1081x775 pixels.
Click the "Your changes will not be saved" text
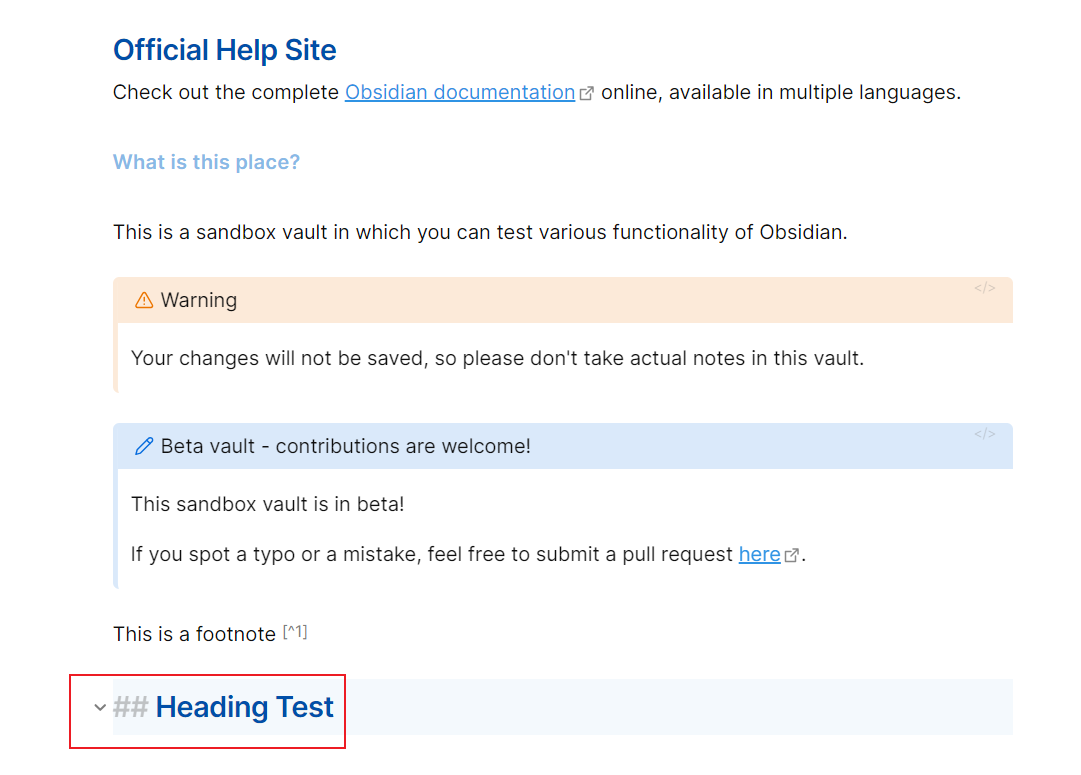click(x=497, y=359)
